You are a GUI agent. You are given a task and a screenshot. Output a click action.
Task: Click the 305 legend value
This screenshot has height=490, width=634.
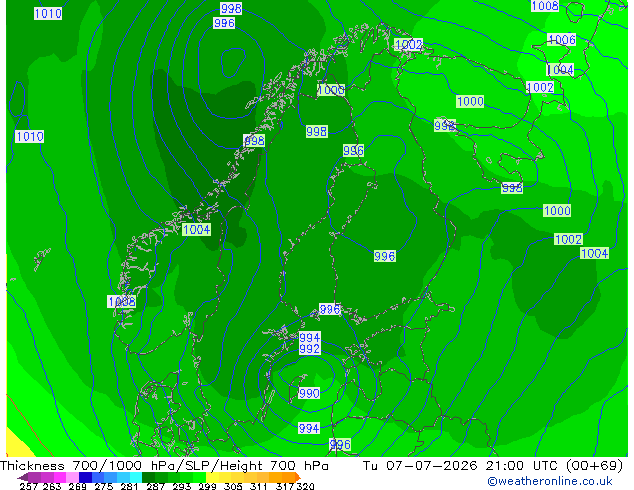tap(233, 486)
